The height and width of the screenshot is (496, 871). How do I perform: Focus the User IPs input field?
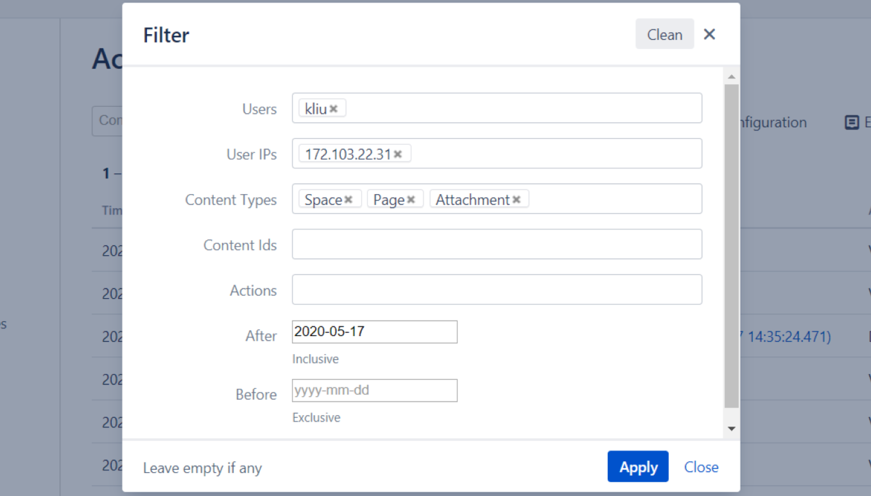(550, 154)
